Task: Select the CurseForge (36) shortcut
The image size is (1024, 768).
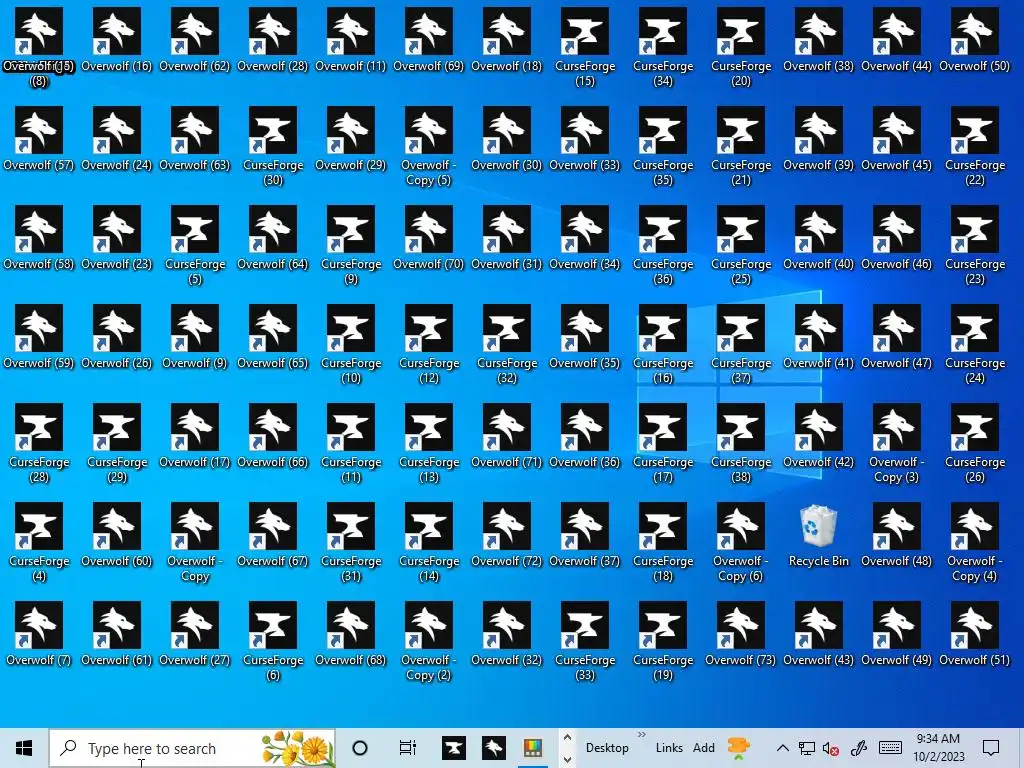Action: (x=663, y=246)
